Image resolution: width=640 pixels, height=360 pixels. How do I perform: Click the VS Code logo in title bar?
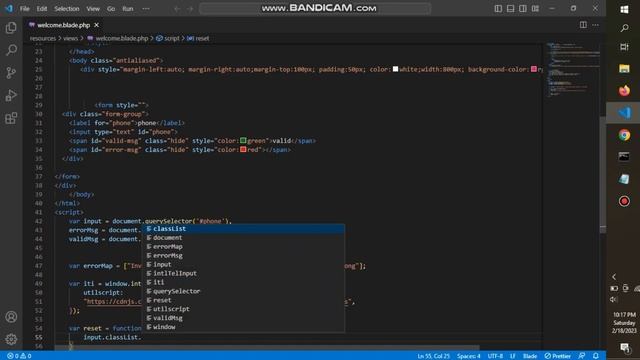click(x=9, y=8)
